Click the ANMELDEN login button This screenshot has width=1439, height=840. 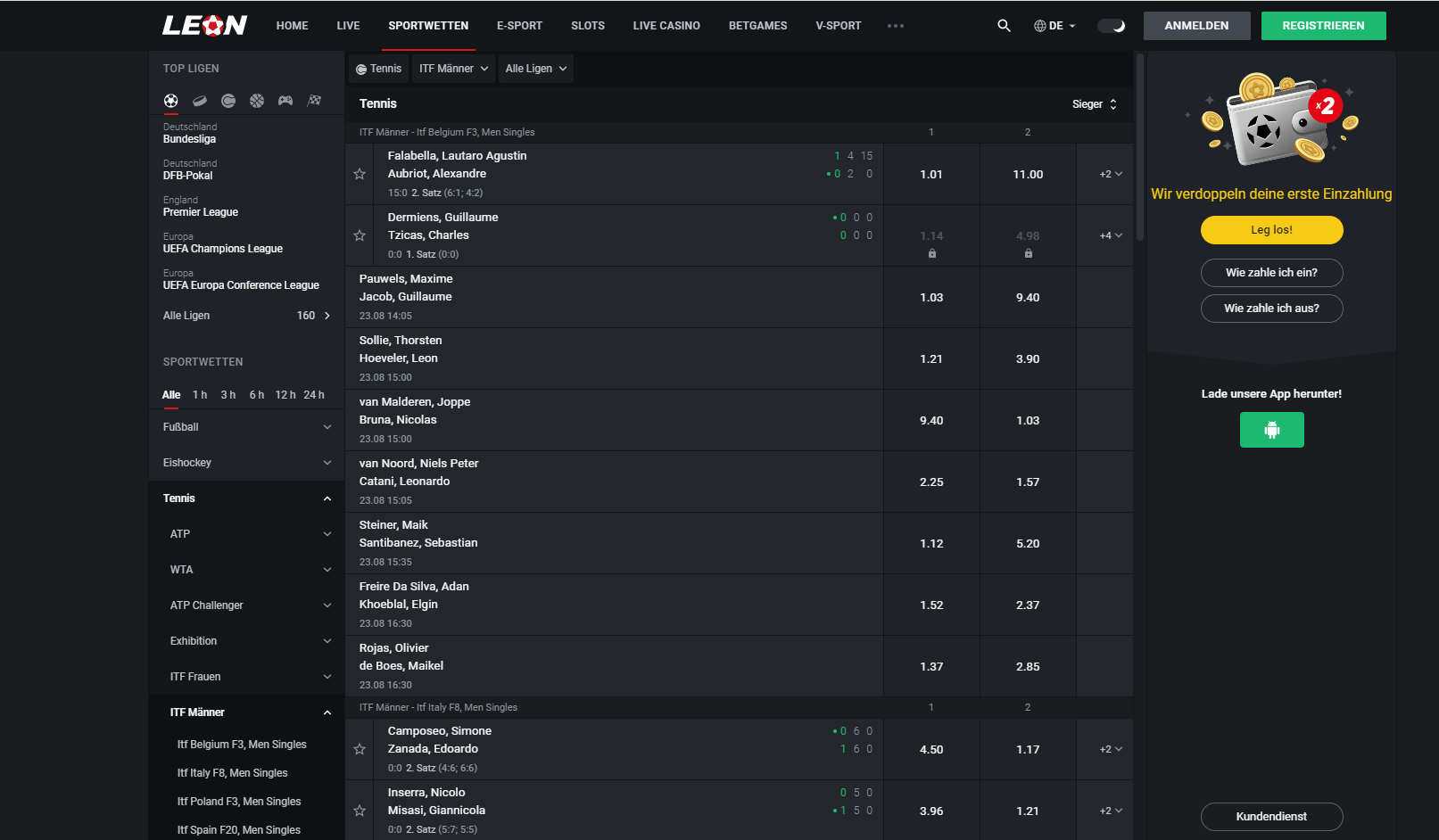coord(1196,26)
